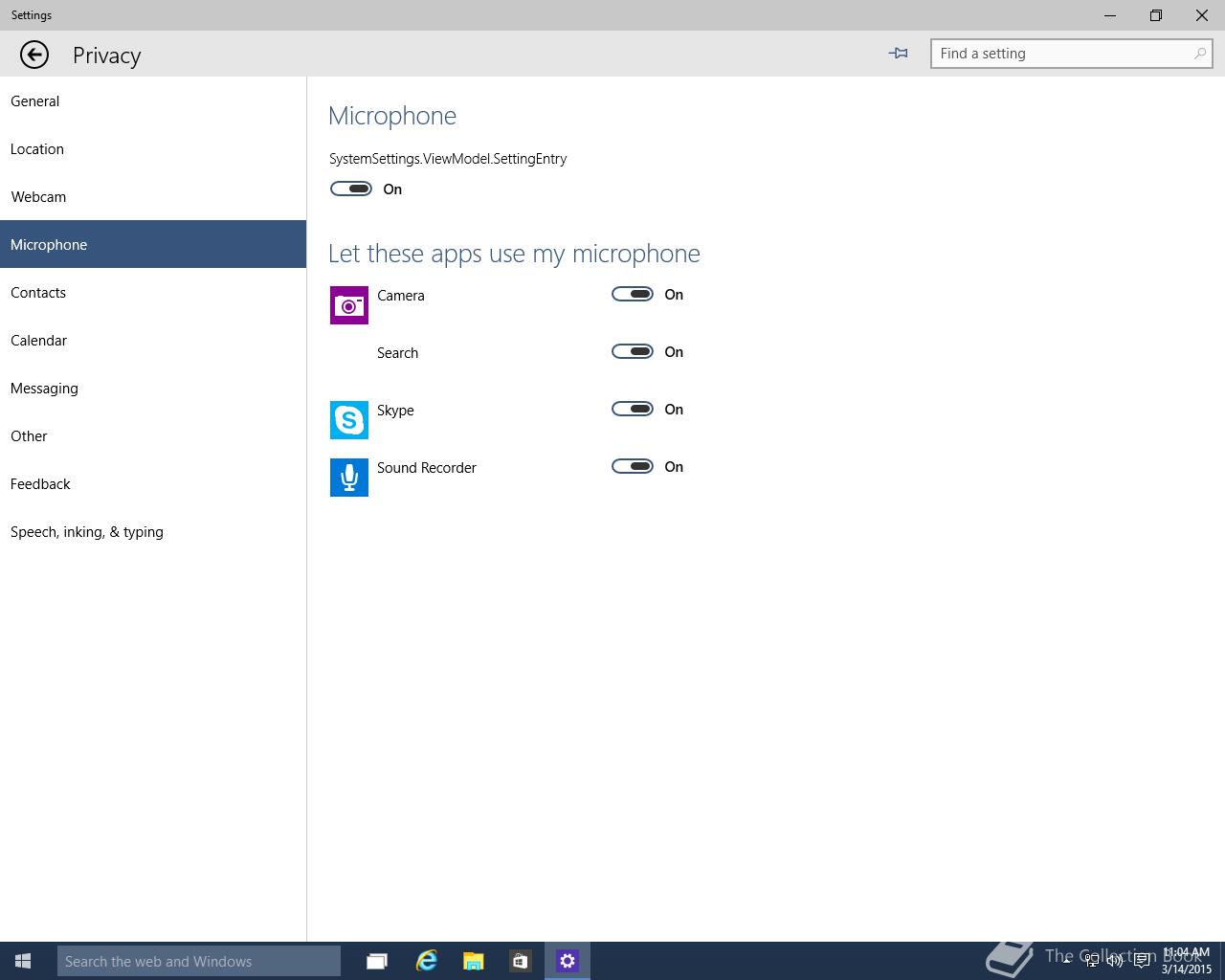This screenshot has width=1225, height=980.
Task: Show hidden tray icons
Action: click(x=1066, y=961)
